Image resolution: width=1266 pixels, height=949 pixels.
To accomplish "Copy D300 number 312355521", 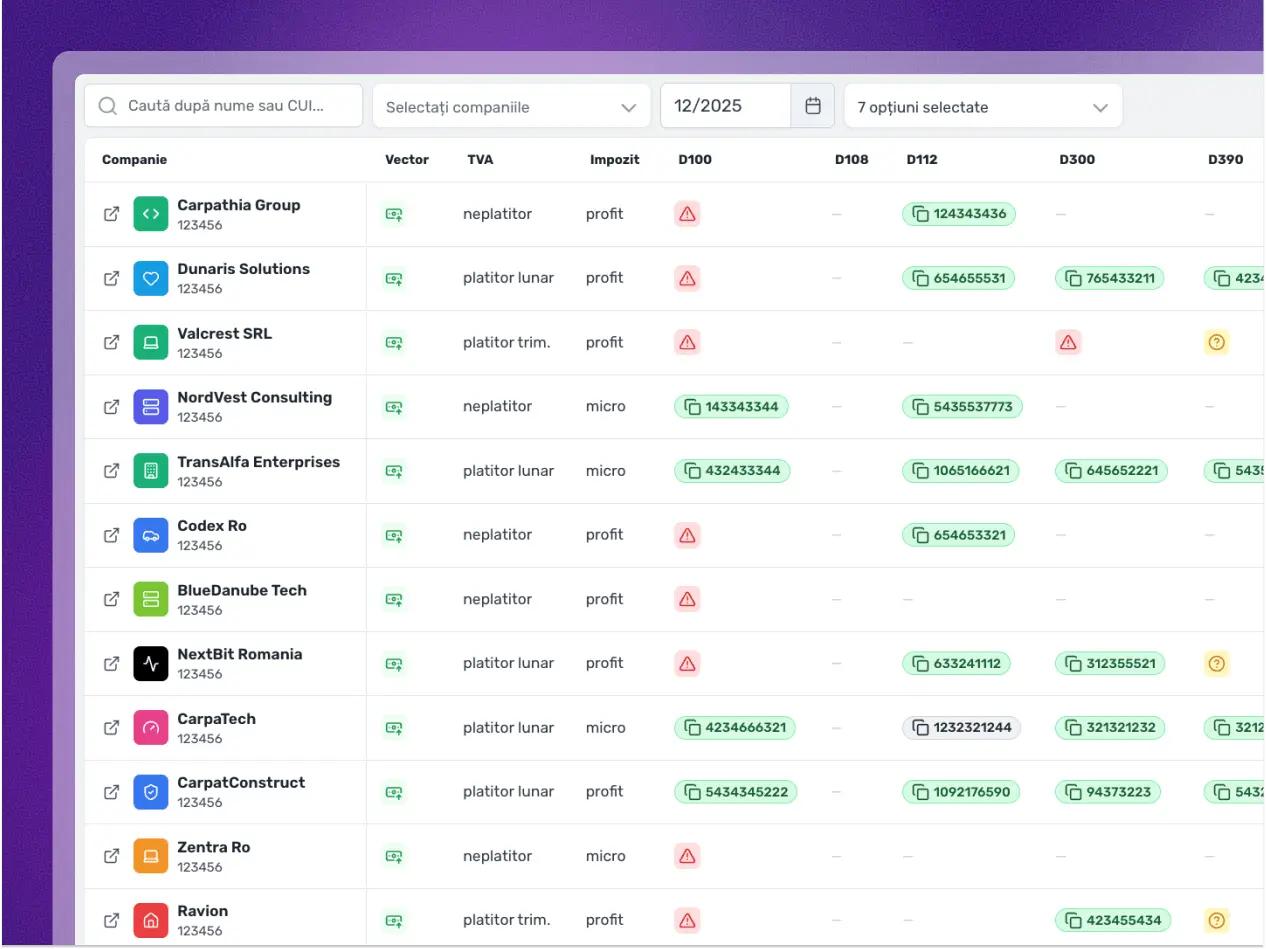I will [x=1110, y=663].
